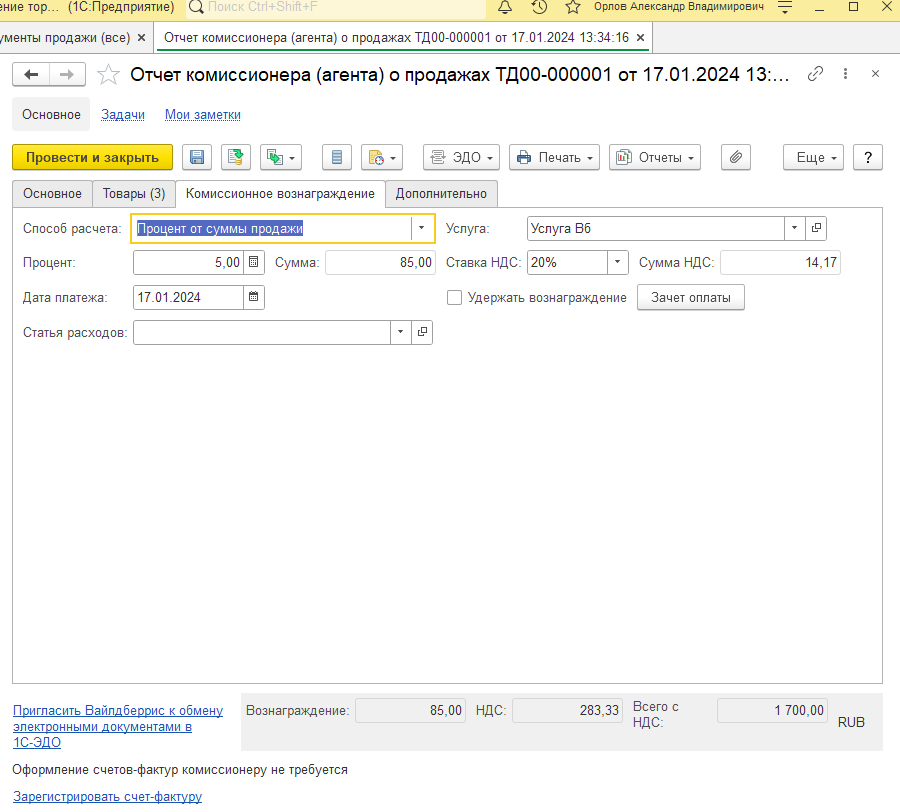Click the Процент input field

coord(188,263)
